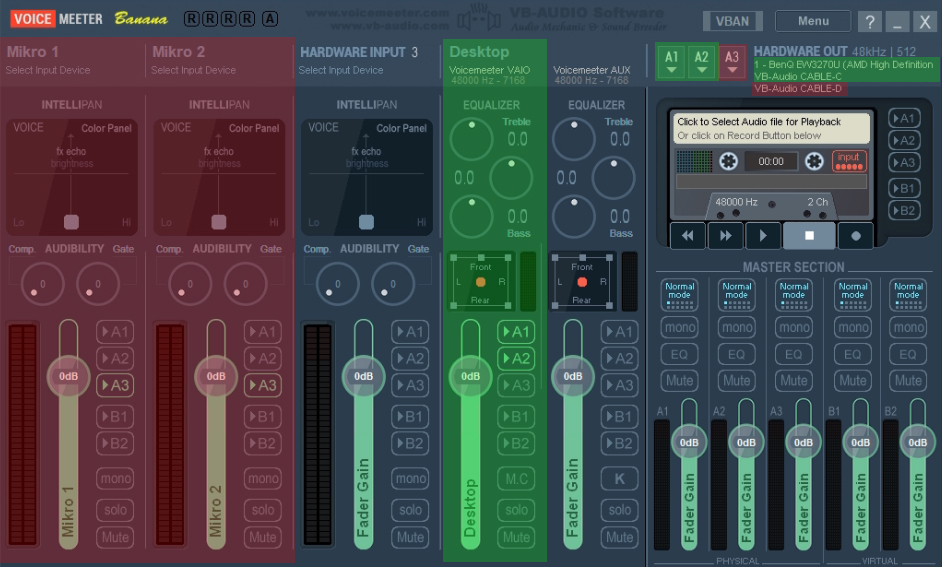Toggle the recorder red input indicator
Viewport: 942px width, 567px height.
pyautogui.click(x=849, y=160)
